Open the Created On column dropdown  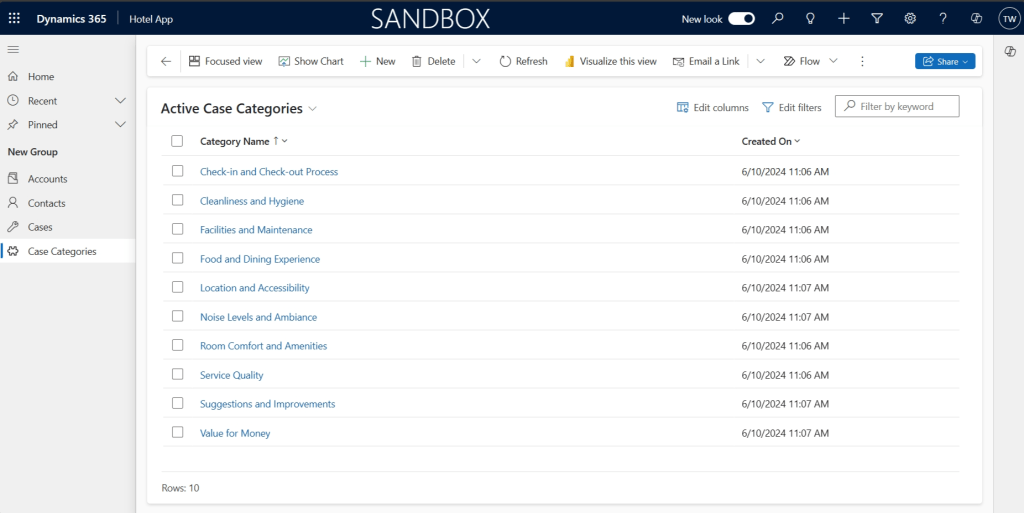(797, 141)
